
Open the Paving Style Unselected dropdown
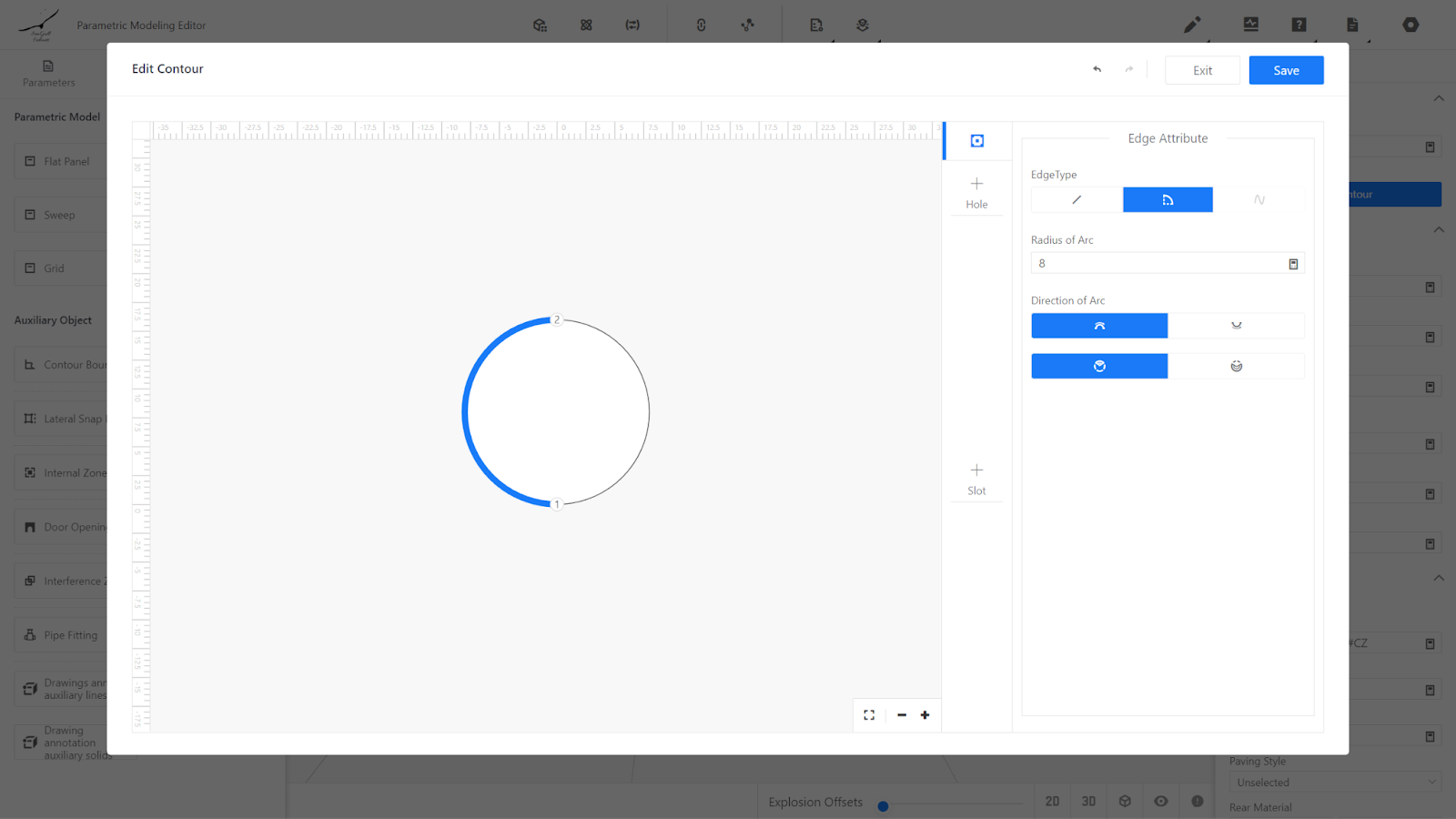tap(1334, 783)
